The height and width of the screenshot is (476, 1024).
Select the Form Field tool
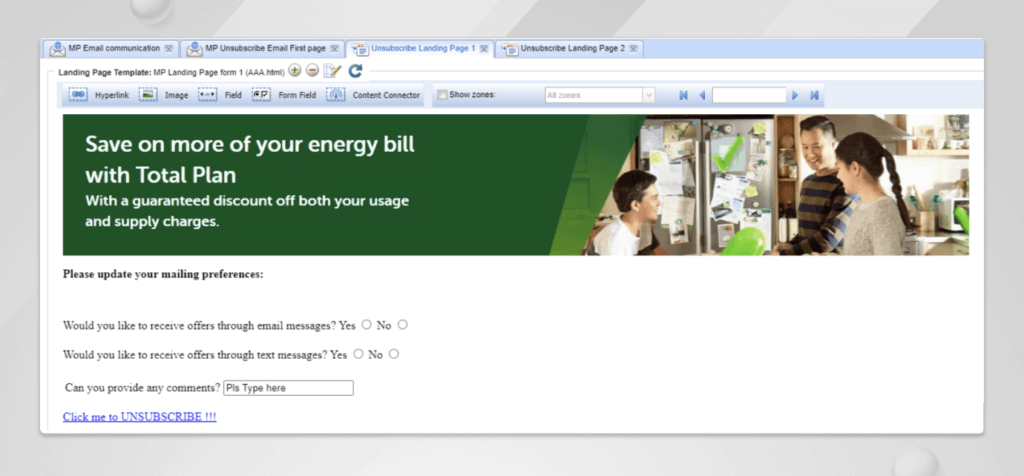284,95
